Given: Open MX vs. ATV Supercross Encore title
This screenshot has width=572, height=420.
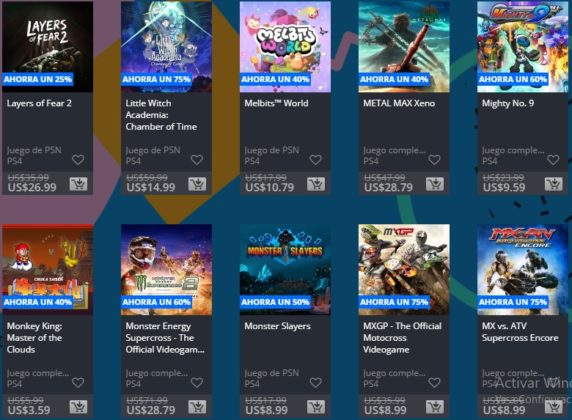Looking at the screenshot, I should pyautogui.click(x=520, y=332).
